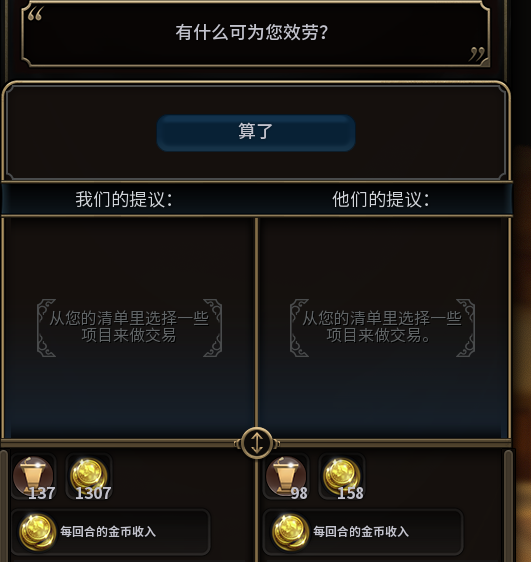531x562 pixels.
Task: Click the opening quotation mark icon
Action: pyautogui.click(x=35, y=14)
